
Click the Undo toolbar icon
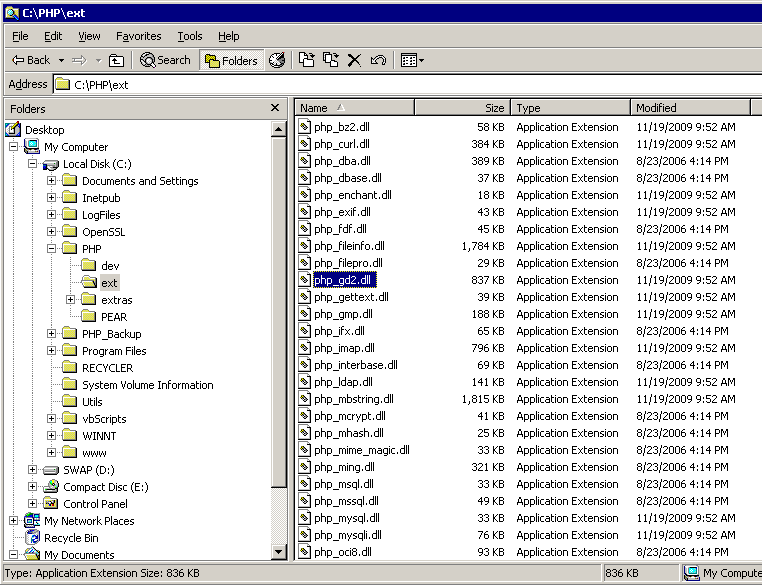pyautogui.click(x=378, y=61)
